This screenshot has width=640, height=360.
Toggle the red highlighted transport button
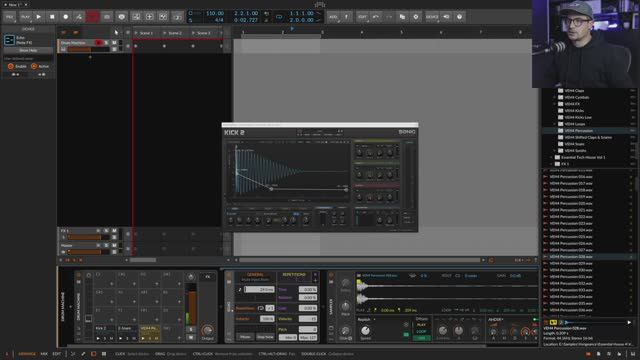coord(93,17)
